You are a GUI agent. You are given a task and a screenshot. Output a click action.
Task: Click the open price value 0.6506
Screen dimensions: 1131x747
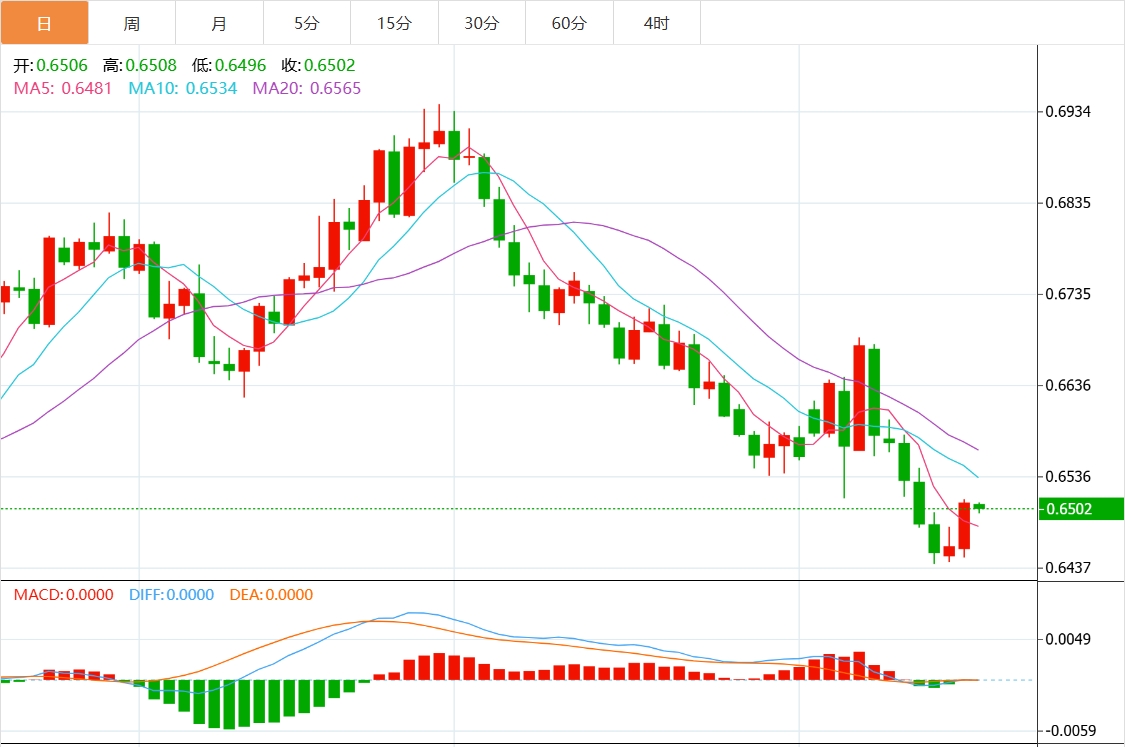pos(62,66)
